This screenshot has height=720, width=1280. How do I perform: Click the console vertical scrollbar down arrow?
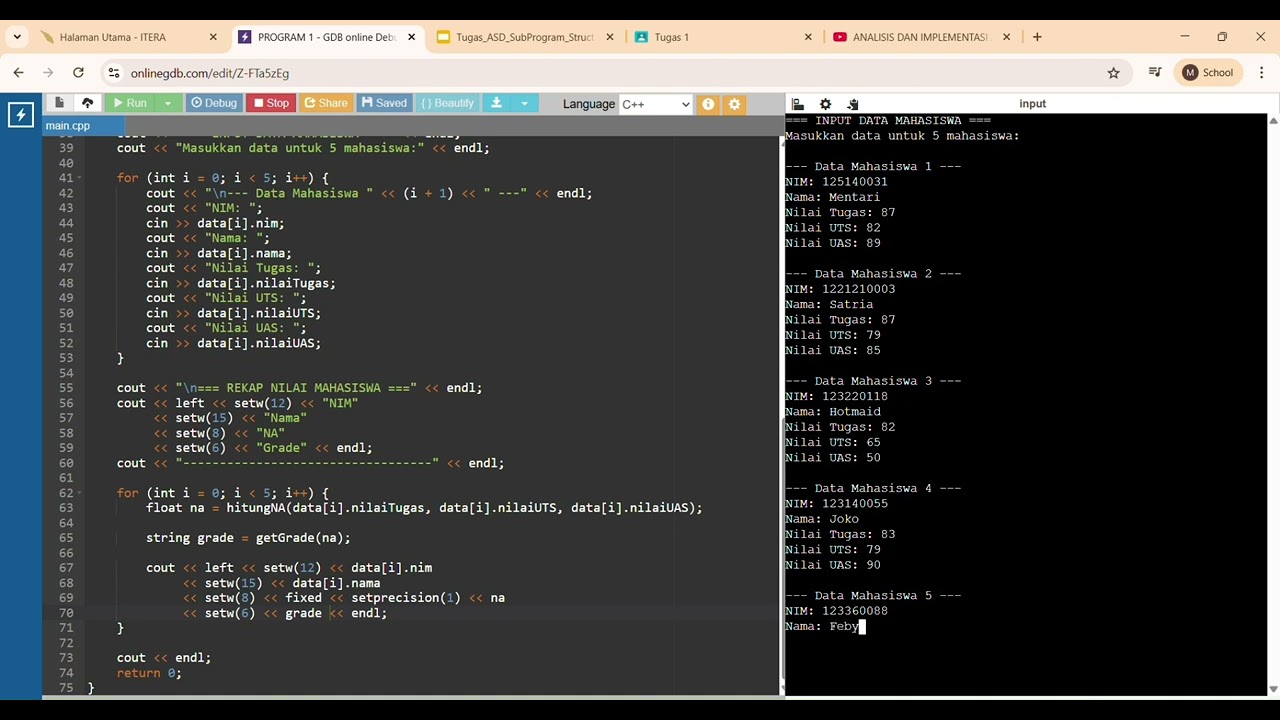tap(1273, 689)
